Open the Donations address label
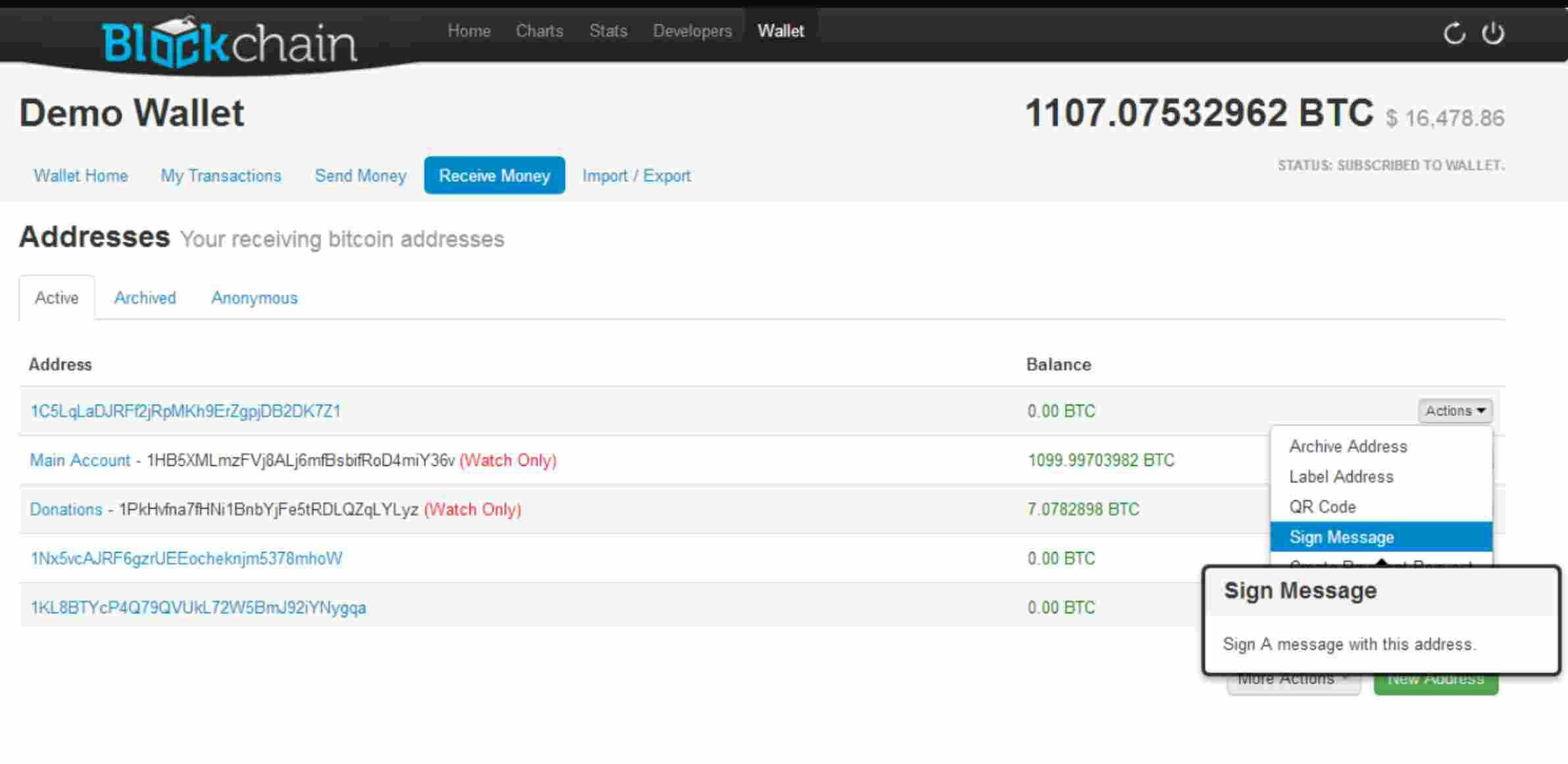 tap(66, 509)
